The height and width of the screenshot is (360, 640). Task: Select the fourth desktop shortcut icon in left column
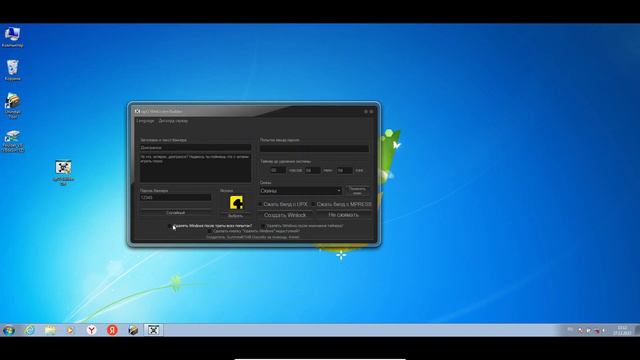pyautogui.click(x=13, y=141)
